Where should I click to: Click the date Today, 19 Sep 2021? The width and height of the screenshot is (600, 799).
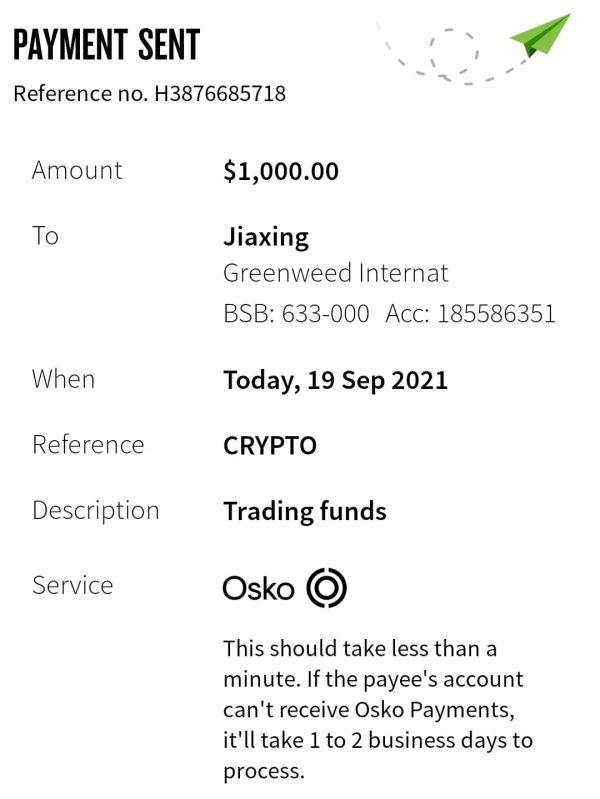click(335, 381)
